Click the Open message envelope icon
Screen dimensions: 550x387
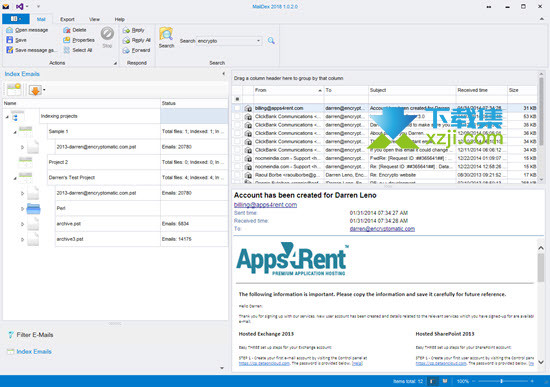9,30
